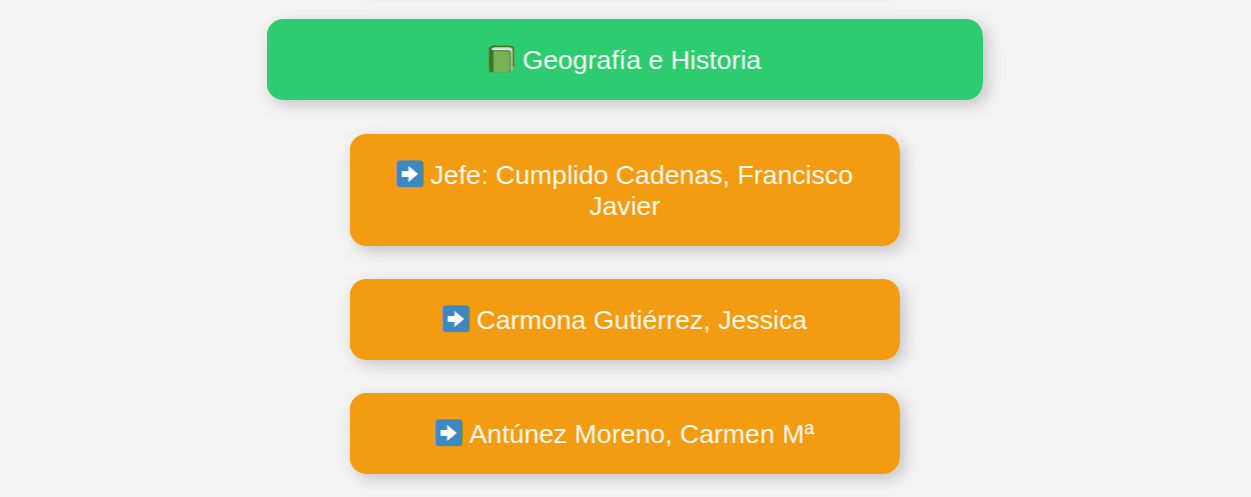Click the surname Antúnez Moreno

tap(571, 434)
